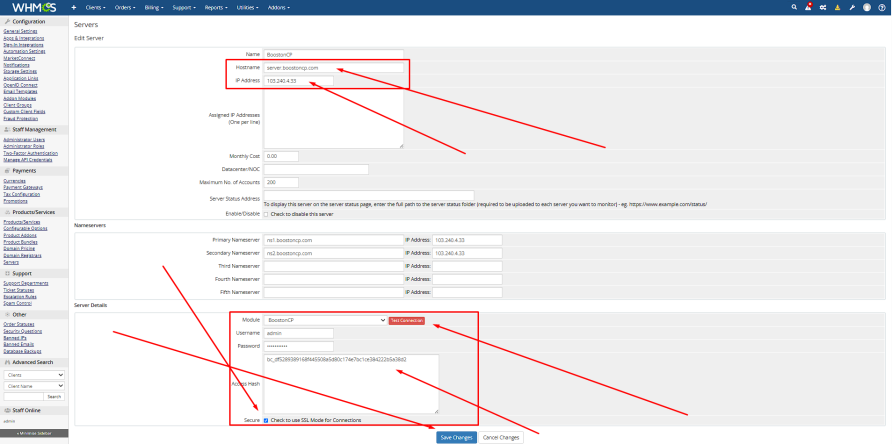Click the Save Changes button
The width and height of the screenshot is (892, 444).
pos(456,437)
